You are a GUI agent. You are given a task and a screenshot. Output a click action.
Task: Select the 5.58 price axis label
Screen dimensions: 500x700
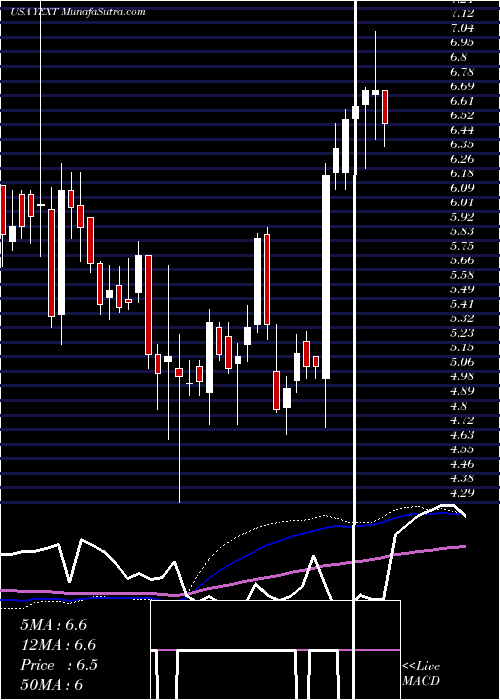[462, 275]
